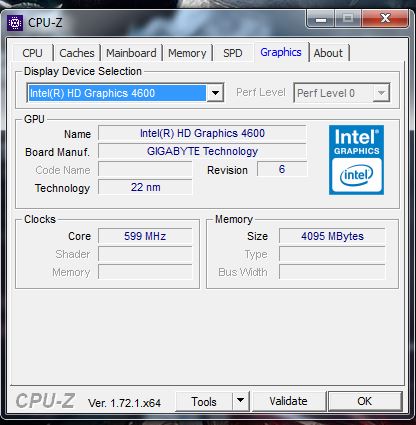The height and width of the screenshot is (425, 416).
Task: Click the OK button
Action: coord(365,401)
